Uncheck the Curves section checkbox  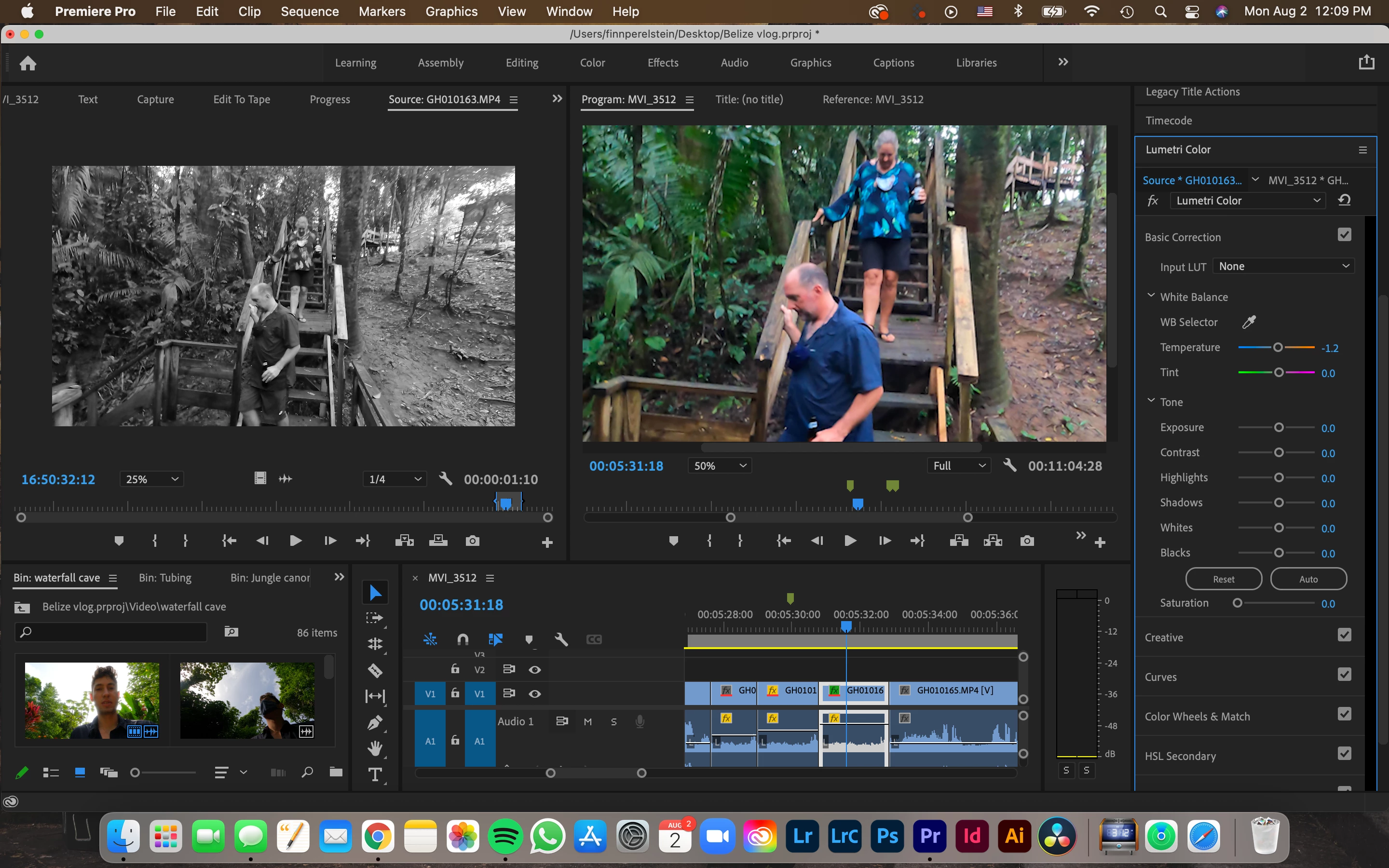[x=1344, y=675]
